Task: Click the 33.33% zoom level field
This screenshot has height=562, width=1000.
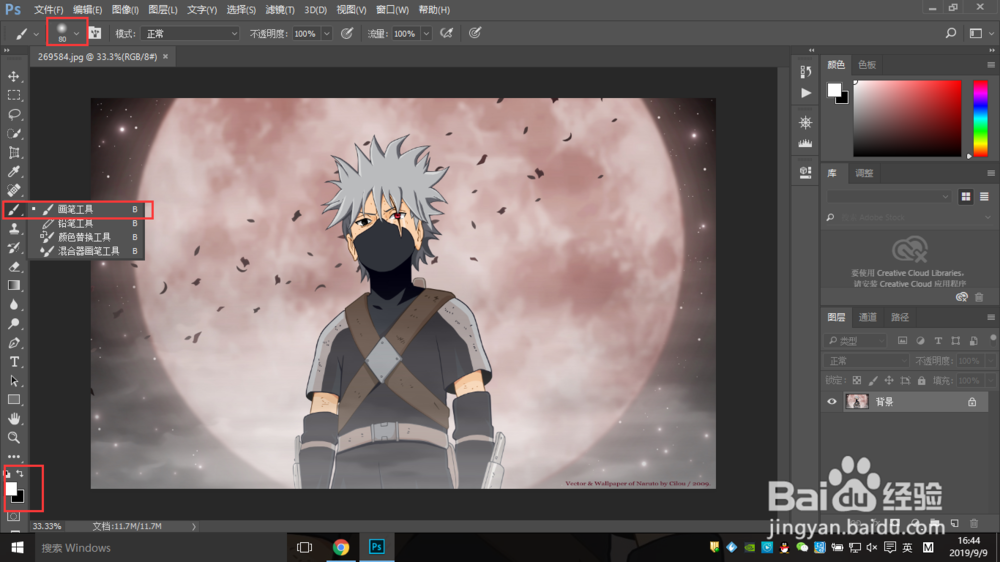Action: click(47, 527)
